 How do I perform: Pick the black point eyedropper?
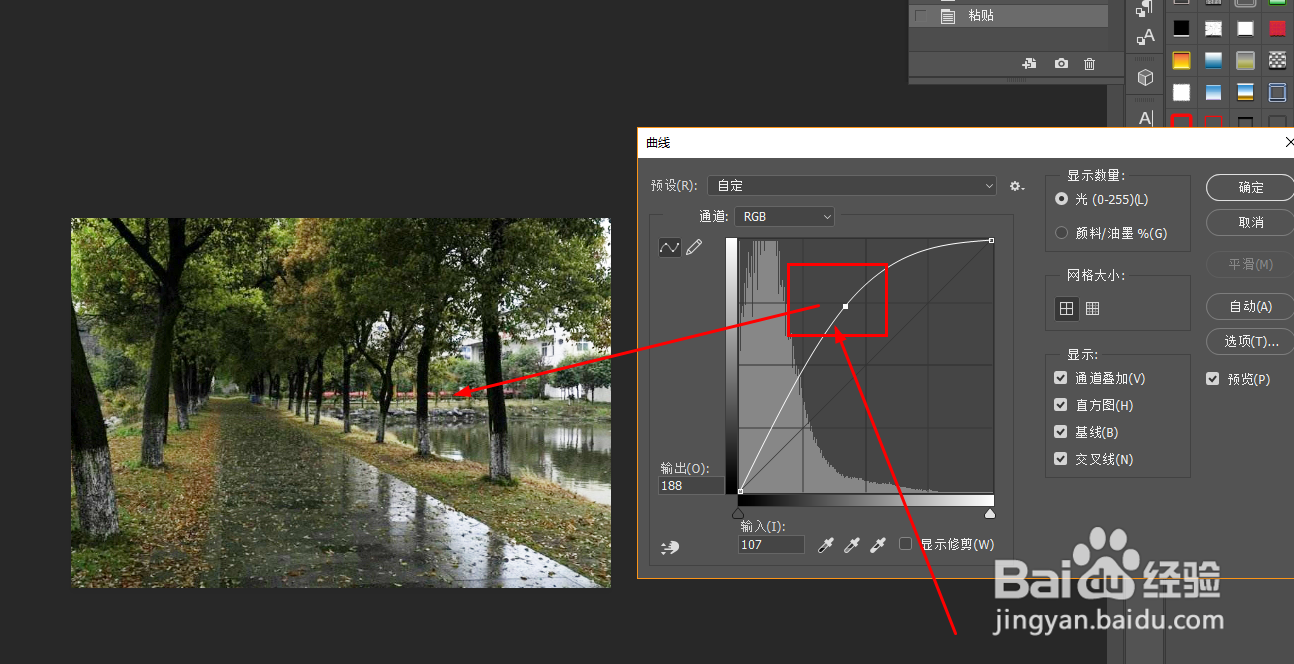tap(826, 545)
